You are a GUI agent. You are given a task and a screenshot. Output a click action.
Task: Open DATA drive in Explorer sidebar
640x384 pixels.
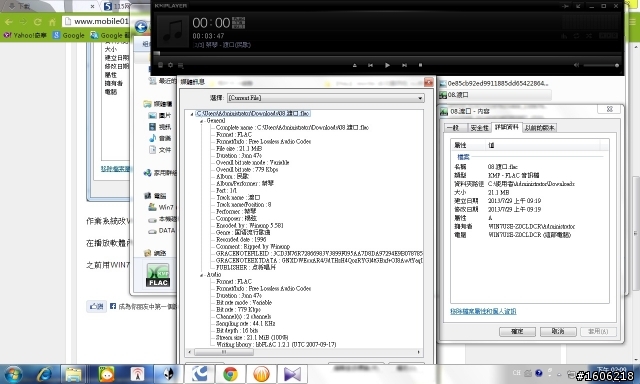tap(162, 231)
